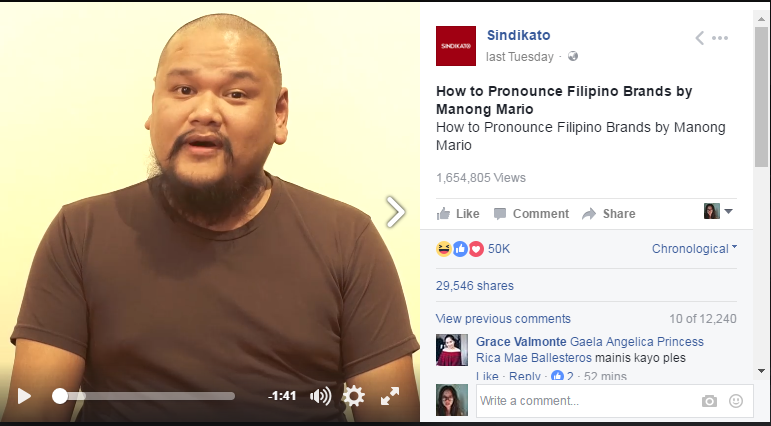Viewport: 771px width, 426px height.
Task: Open video quality settings gear
Action: coord(353,396)
